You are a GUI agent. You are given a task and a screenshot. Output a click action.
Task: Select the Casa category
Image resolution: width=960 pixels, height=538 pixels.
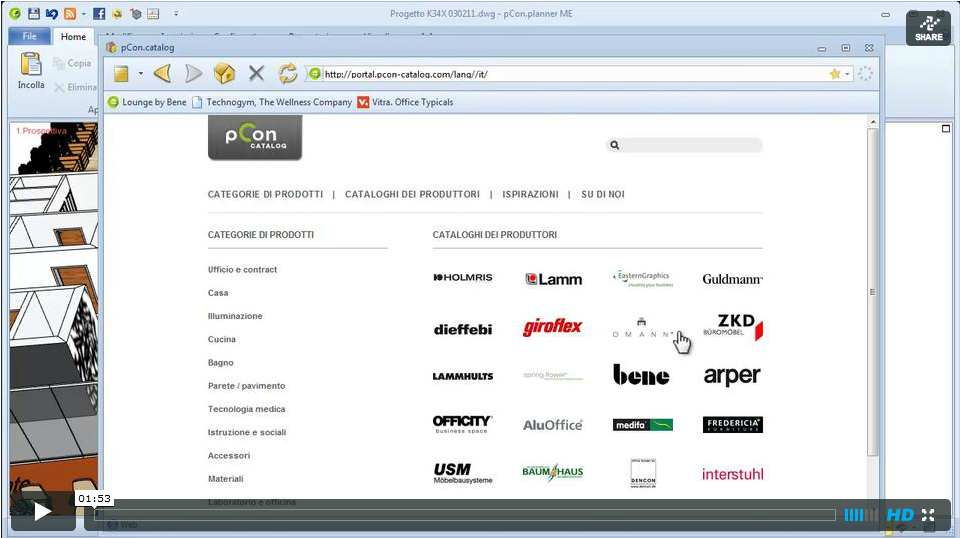218,293
